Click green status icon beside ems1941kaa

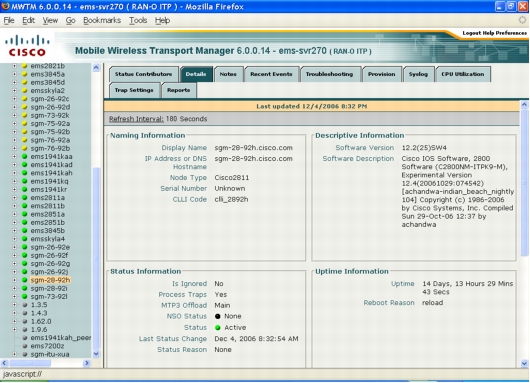coord(24,156)
